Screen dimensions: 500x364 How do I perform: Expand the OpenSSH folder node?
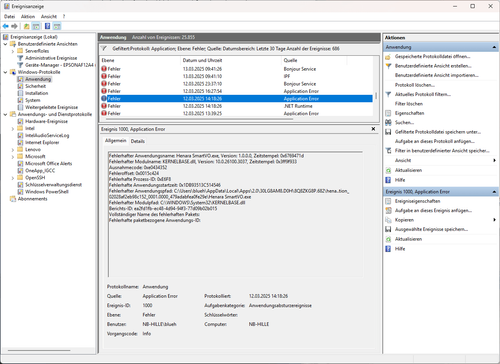click(13, 178)
